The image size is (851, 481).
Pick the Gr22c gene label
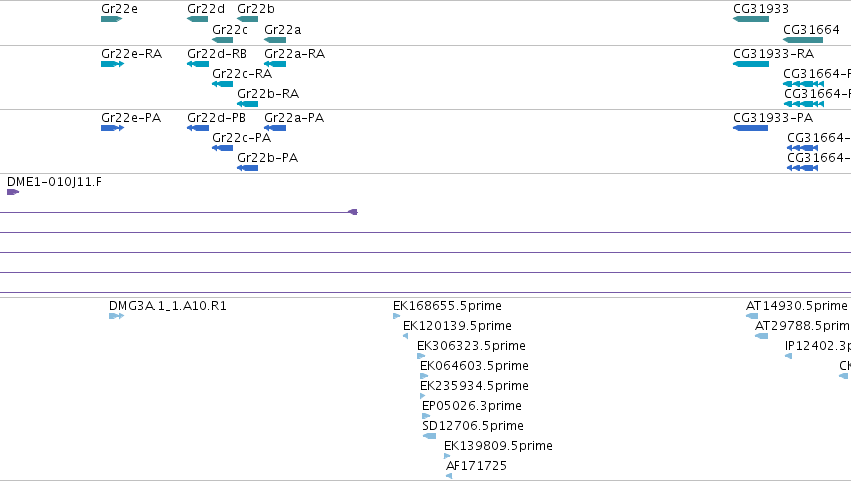[230, 30]
